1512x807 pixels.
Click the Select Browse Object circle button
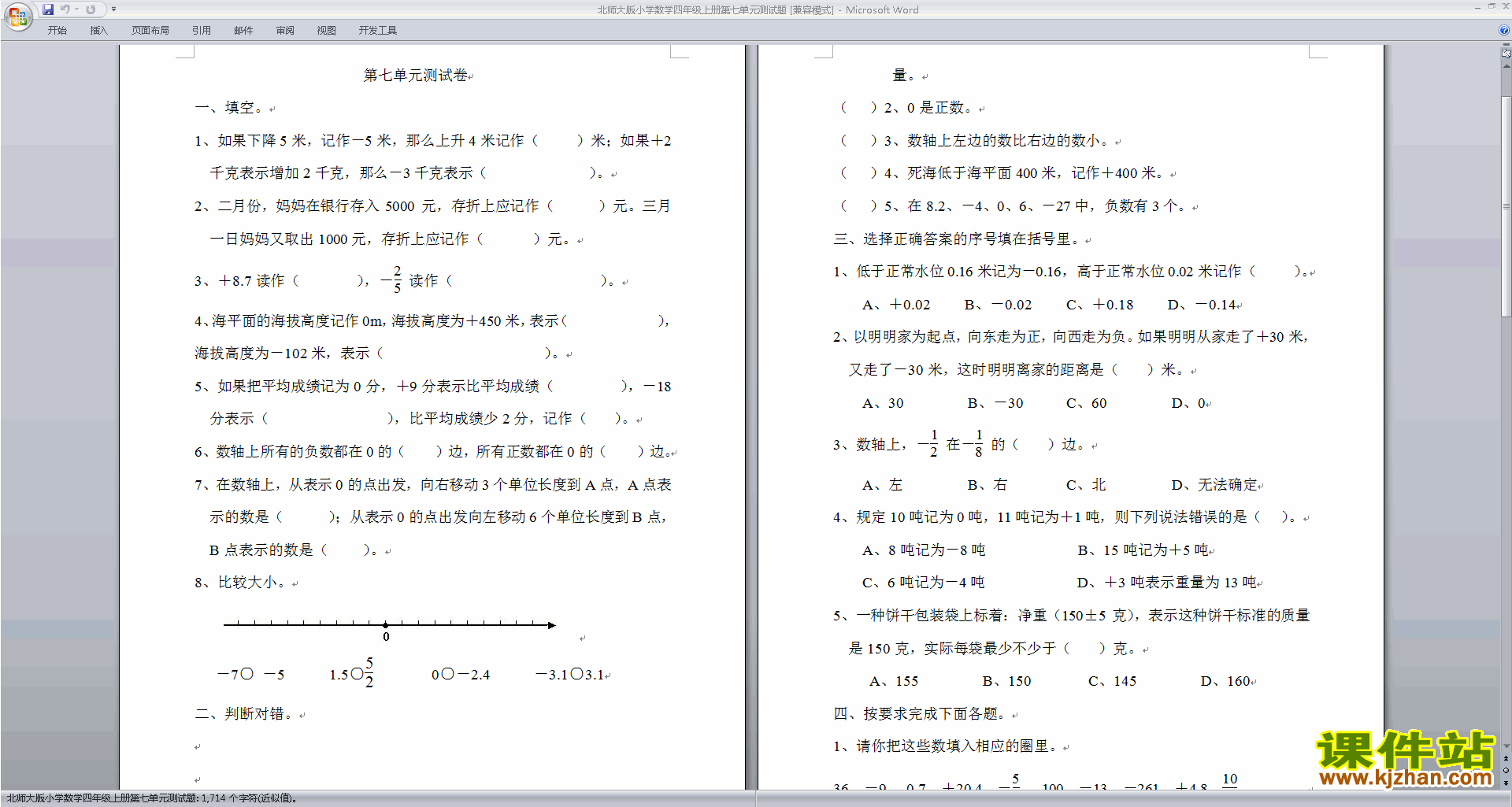[1506, 770]
